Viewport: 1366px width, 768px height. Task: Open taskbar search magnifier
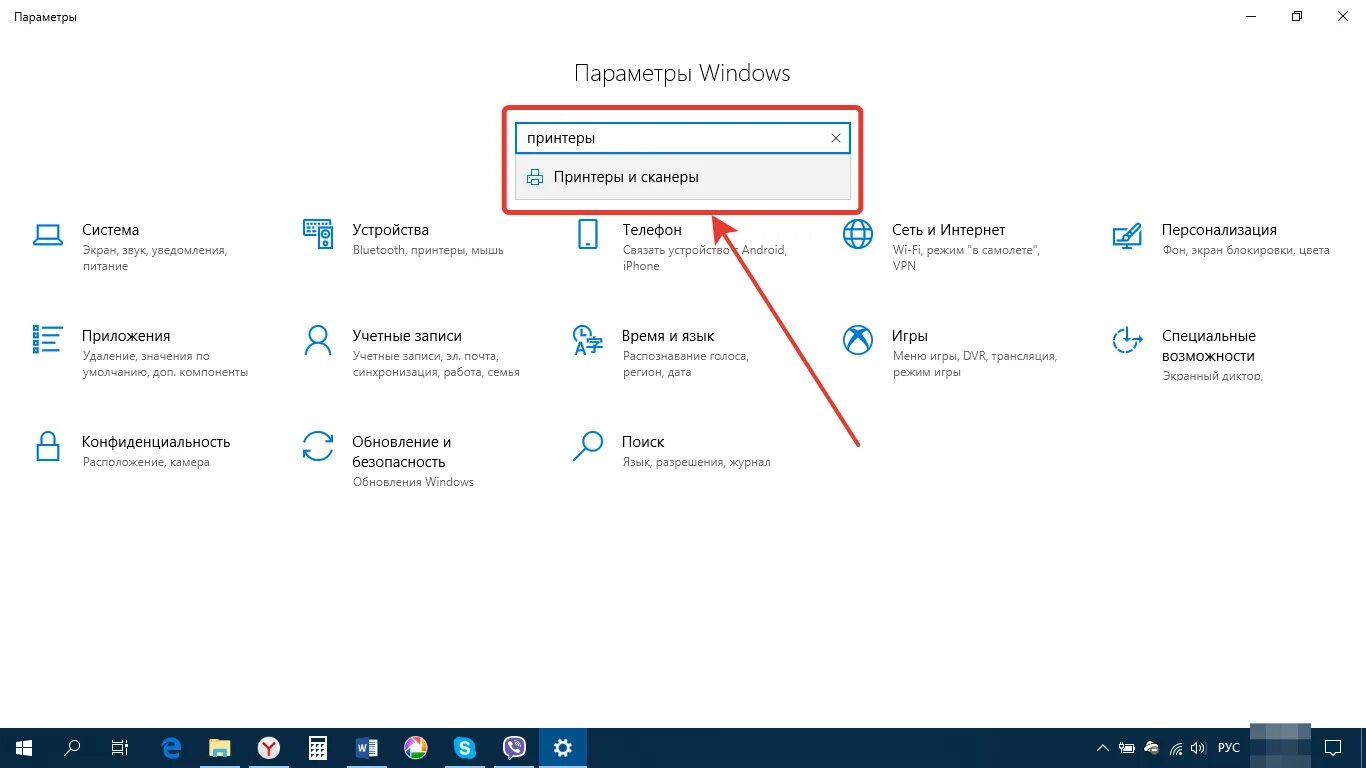coord(72,748)
